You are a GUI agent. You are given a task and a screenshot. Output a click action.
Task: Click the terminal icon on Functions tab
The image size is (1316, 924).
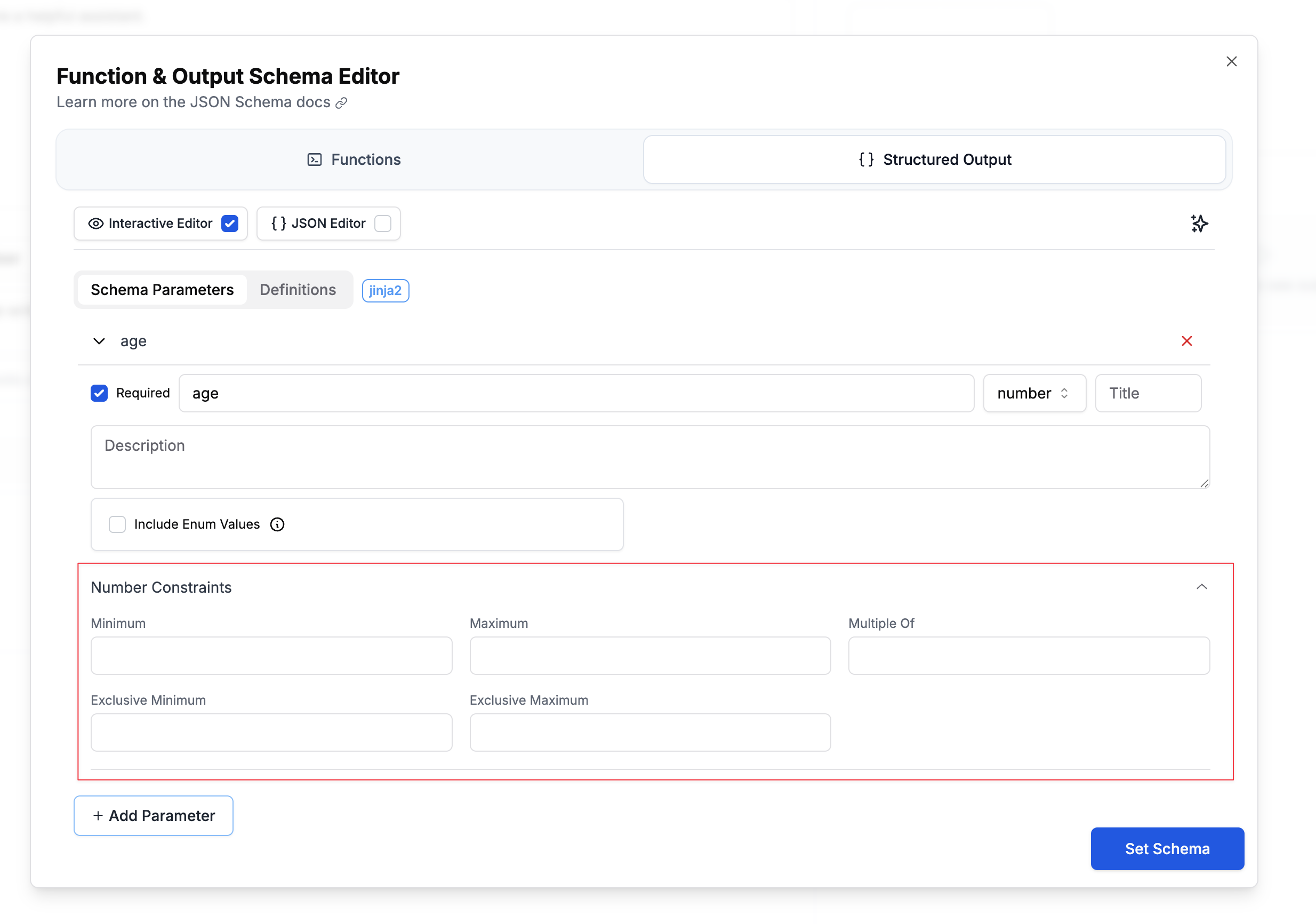[314, 160]
